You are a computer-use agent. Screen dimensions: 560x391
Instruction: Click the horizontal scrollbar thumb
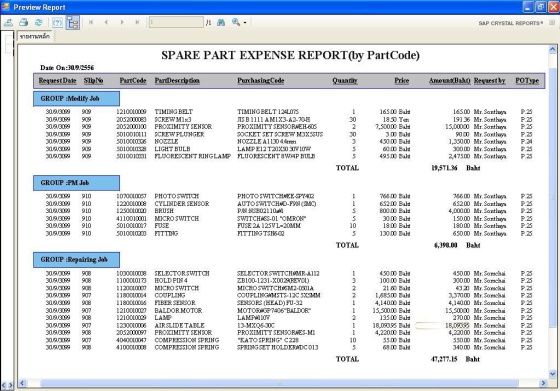tap(279, 383)
